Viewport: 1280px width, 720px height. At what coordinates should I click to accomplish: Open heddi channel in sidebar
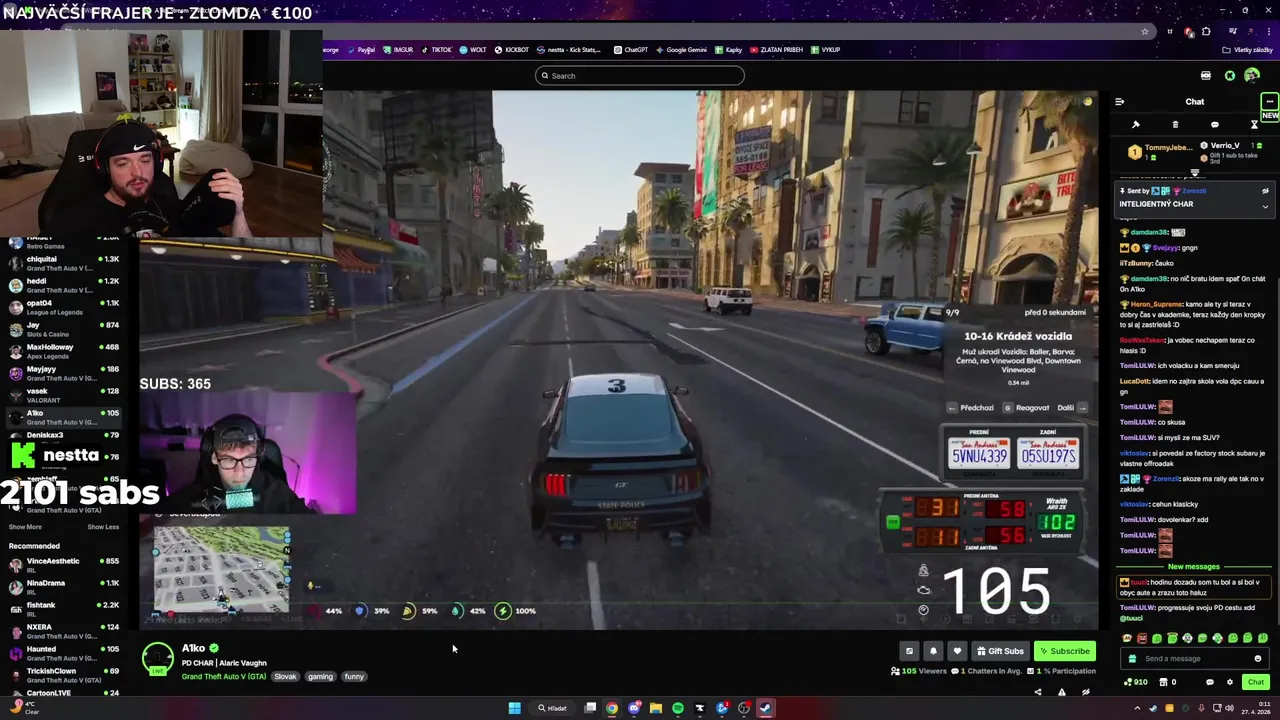pyautogui.click(x=62, y=285)
